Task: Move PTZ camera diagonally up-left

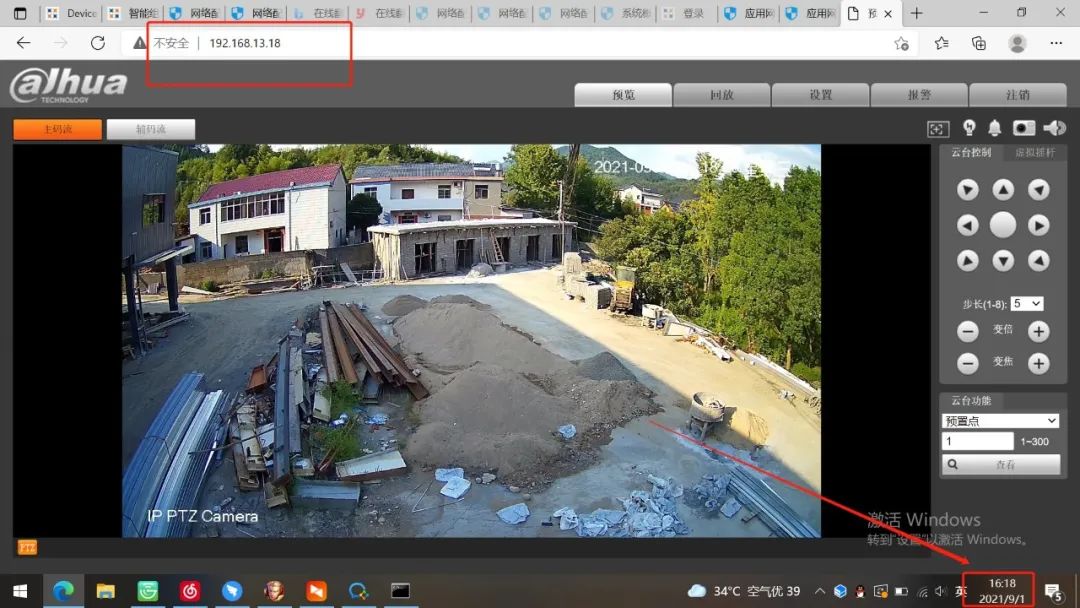Action: tap(968, 189)
